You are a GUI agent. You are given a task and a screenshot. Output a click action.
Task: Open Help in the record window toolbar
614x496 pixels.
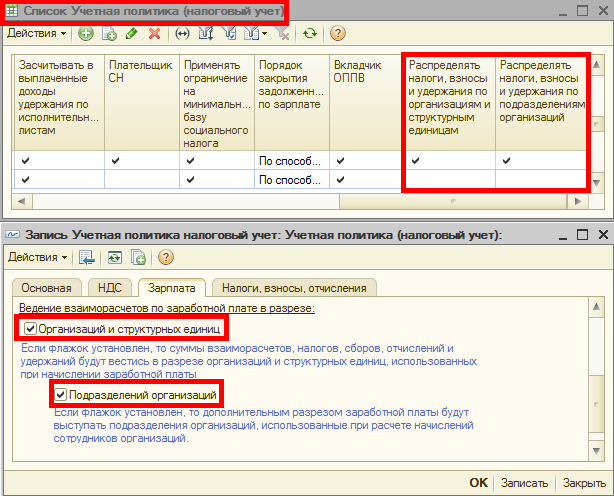click(x=166, y=257)
